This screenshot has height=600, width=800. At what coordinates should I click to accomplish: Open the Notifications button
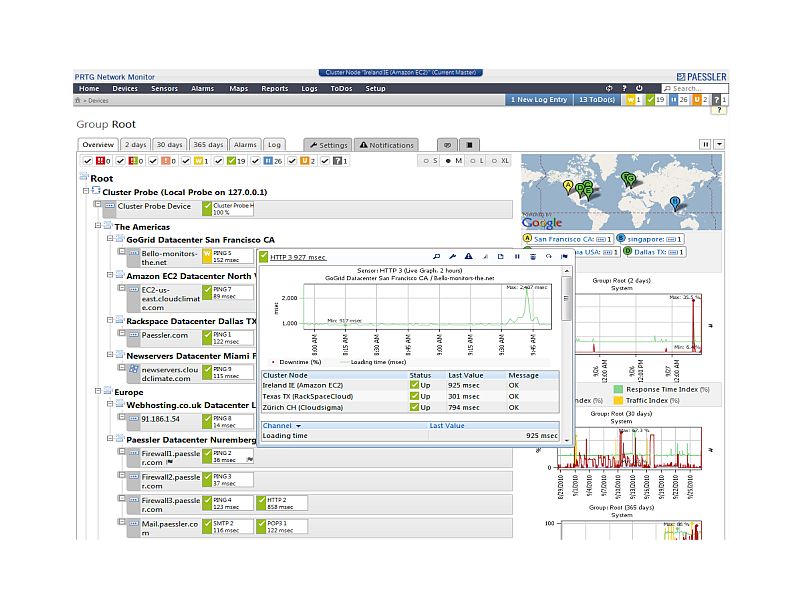[x=386, y=145]
